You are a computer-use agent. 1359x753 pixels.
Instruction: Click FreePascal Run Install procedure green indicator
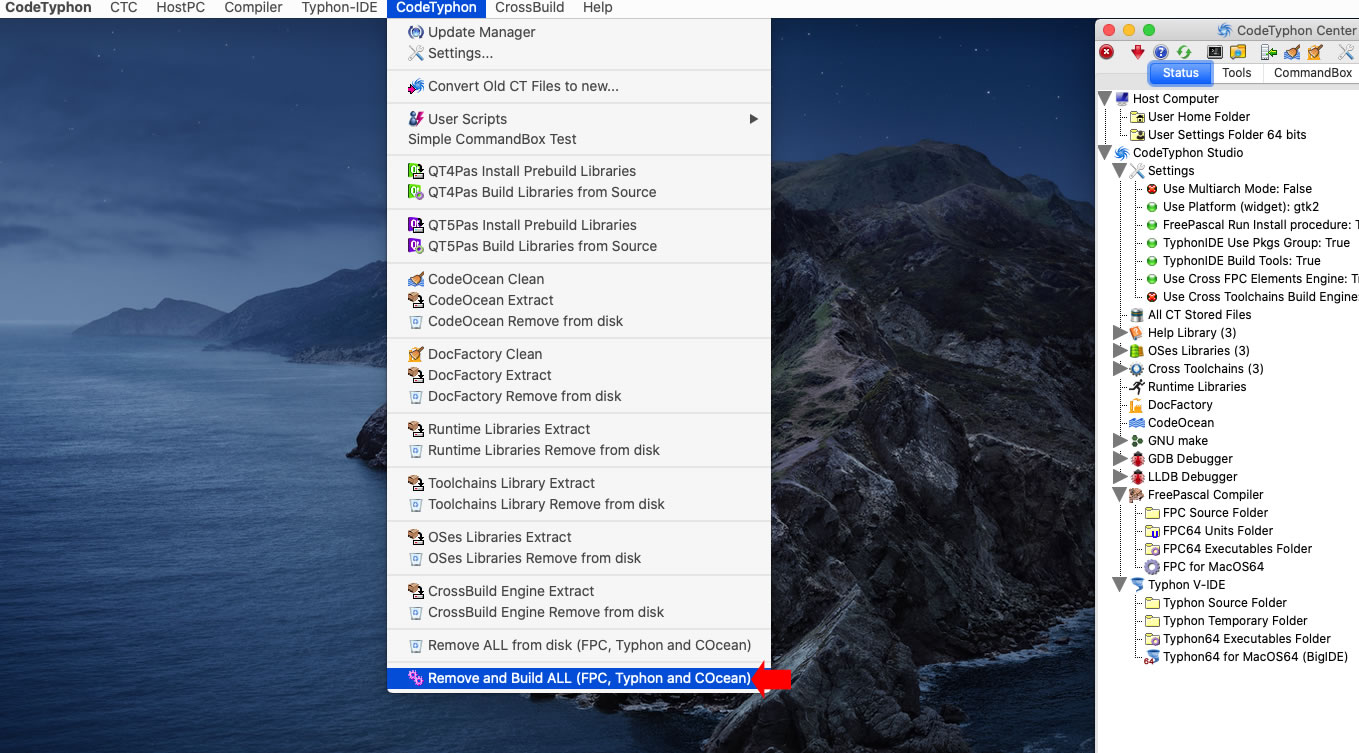coord(1152,225)
